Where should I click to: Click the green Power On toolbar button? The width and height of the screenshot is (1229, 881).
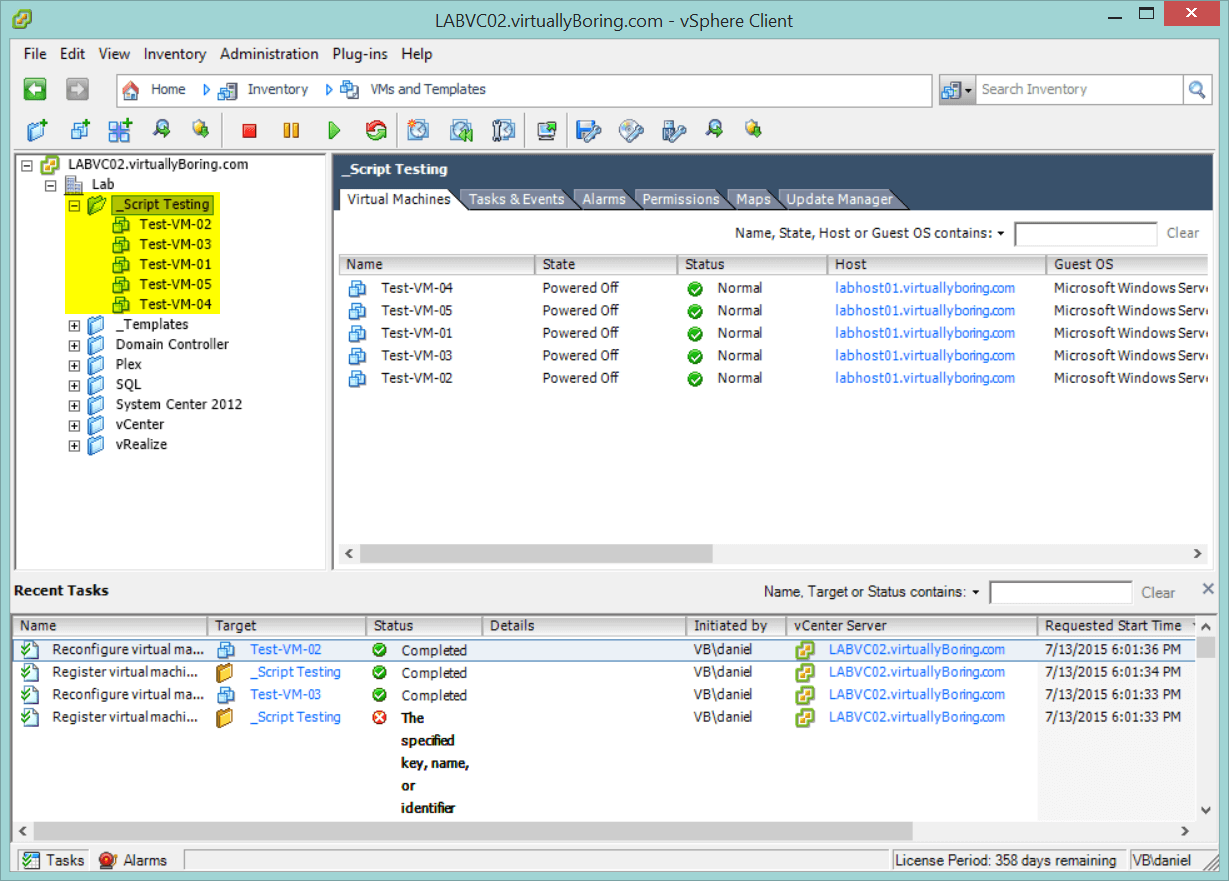[334, 130]
